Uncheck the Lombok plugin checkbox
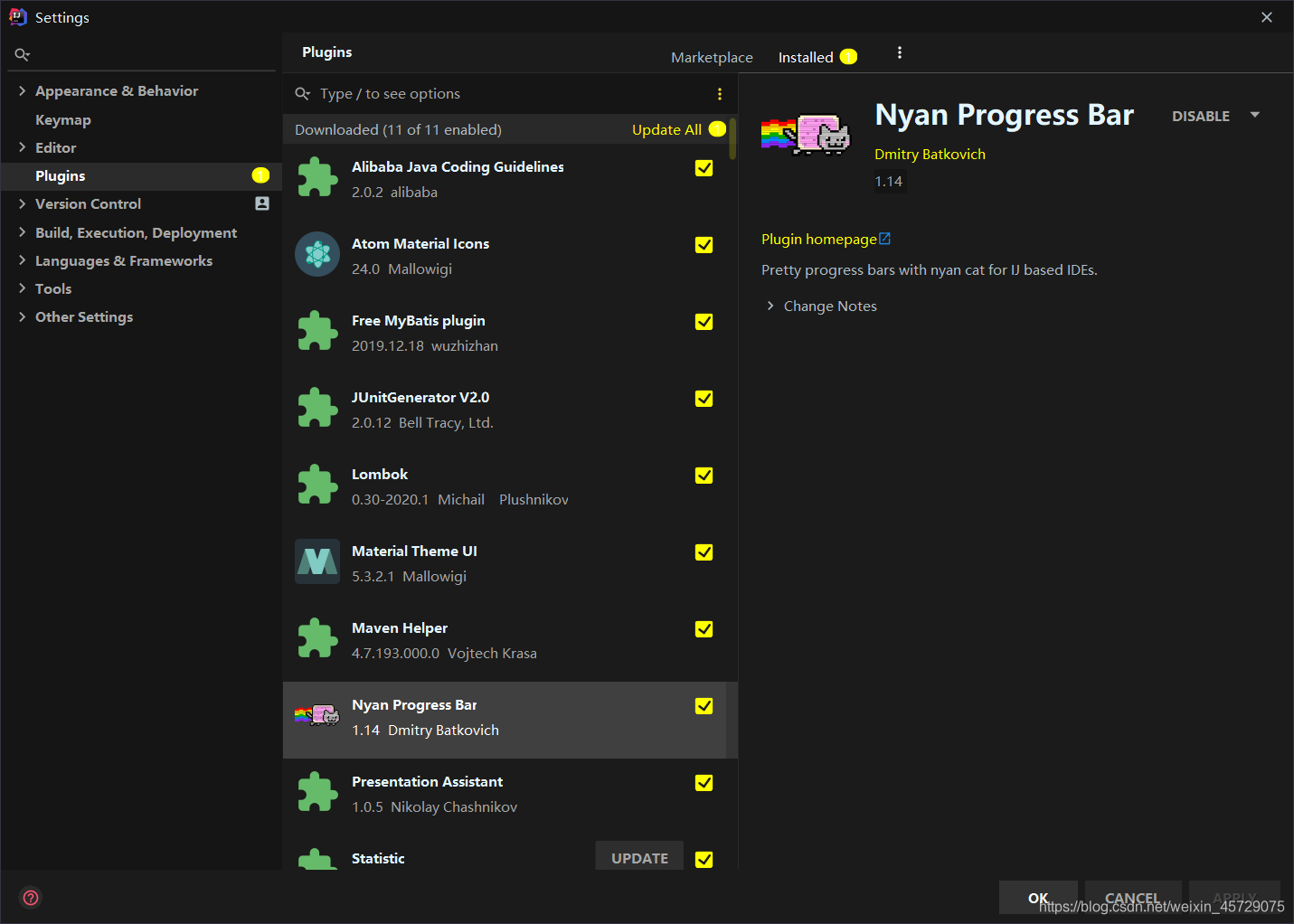The height and width of the screenshot is (924, 1294). tap(704, 476)
